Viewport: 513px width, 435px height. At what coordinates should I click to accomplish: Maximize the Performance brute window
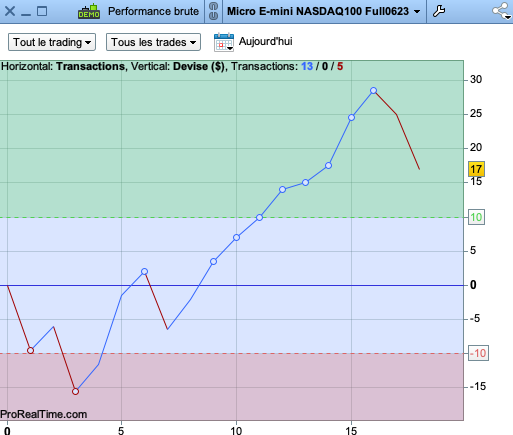[42, 11]
